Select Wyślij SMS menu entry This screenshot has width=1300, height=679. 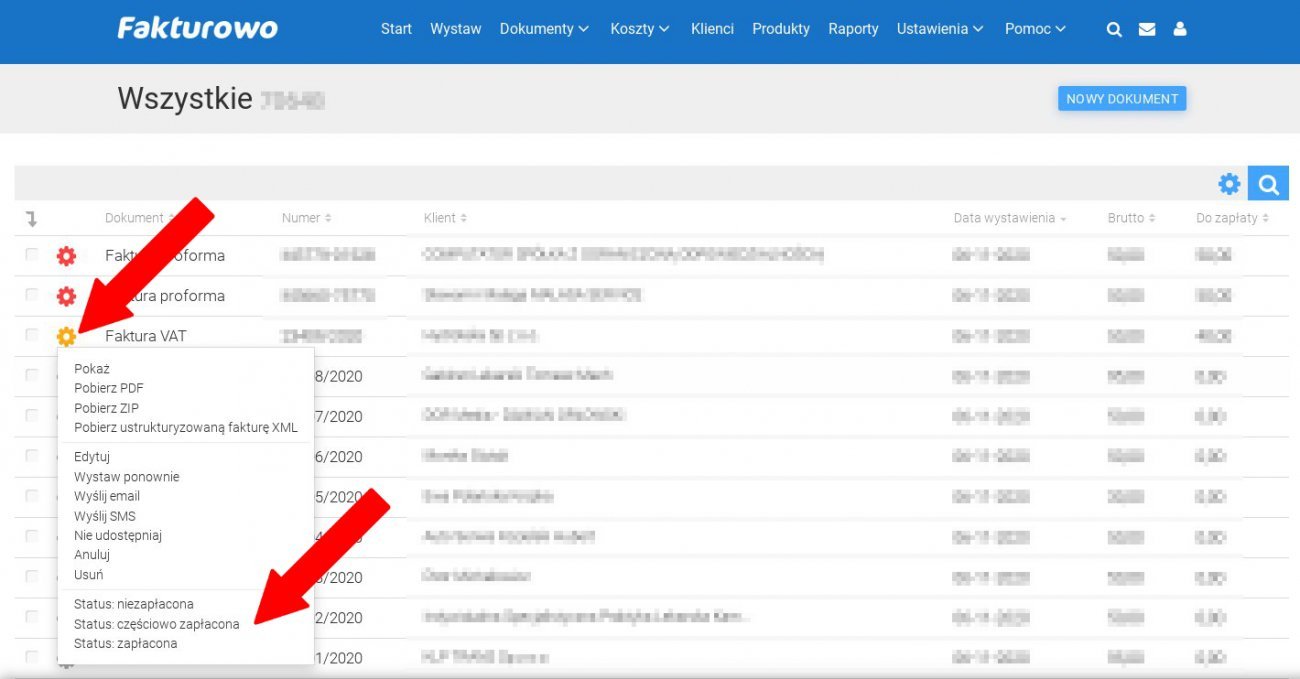pyautogui.click(x=105, y=516)
